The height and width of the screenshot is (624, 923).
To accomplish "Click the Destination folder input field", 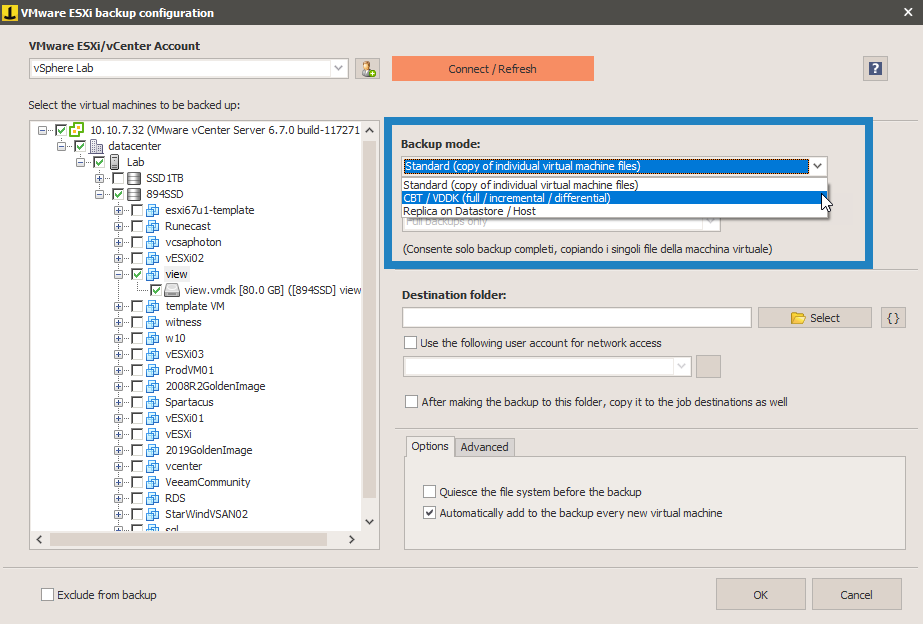I will pyautogui.click(x=577, y=318).
